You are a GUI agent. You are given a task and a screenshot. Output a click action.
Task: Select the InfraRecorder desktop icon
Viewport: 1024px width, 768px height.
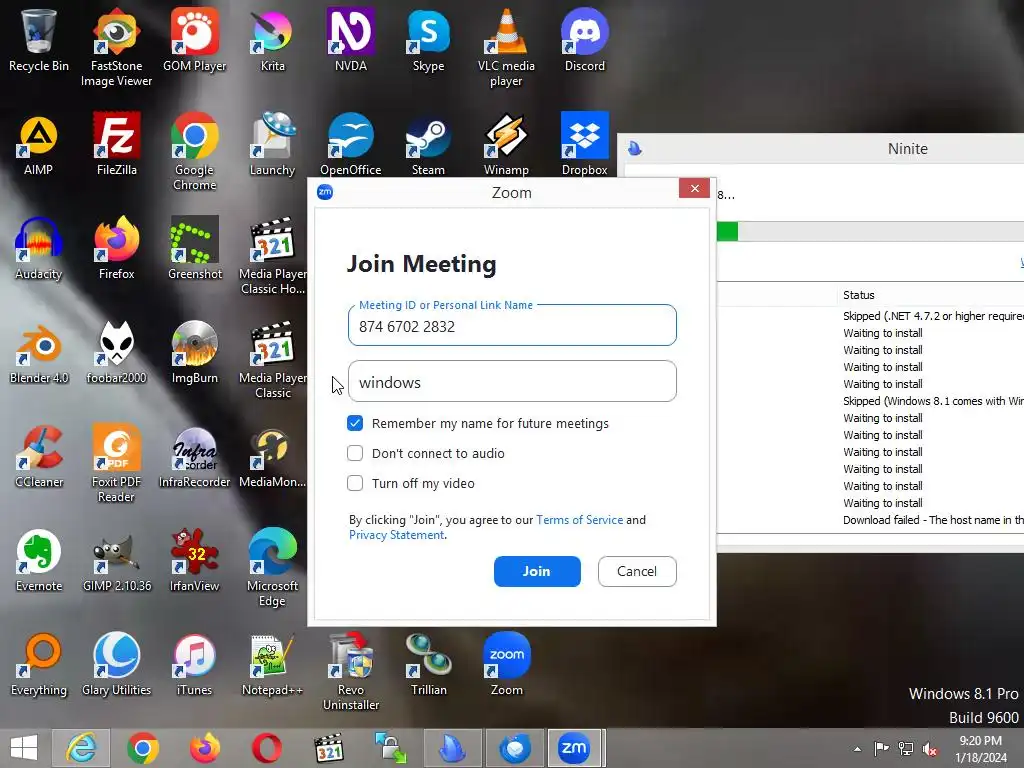[195, 456]
